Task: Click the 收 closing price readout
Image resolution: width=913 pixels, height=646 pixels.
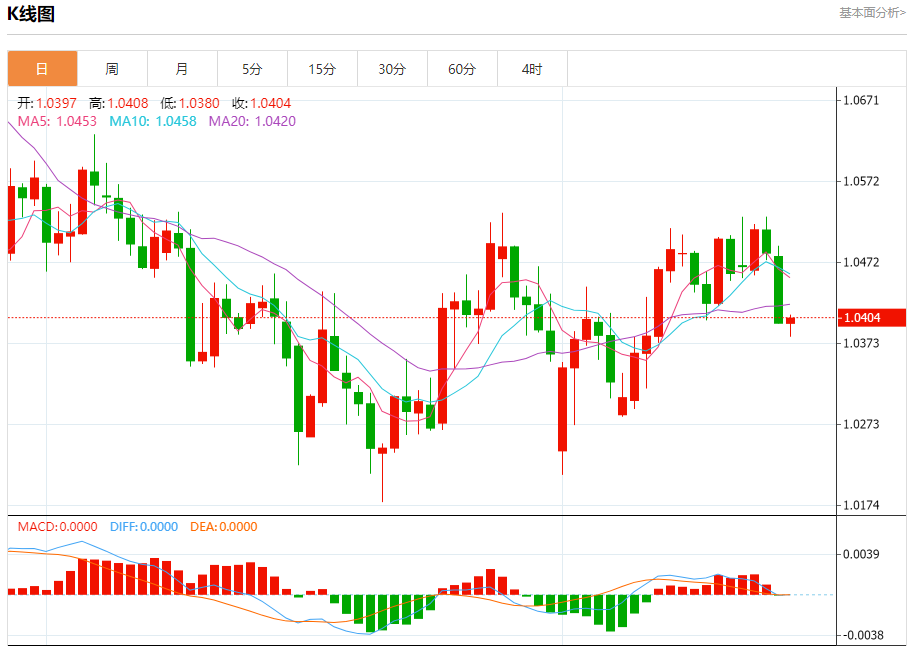Action: point(261,103)
